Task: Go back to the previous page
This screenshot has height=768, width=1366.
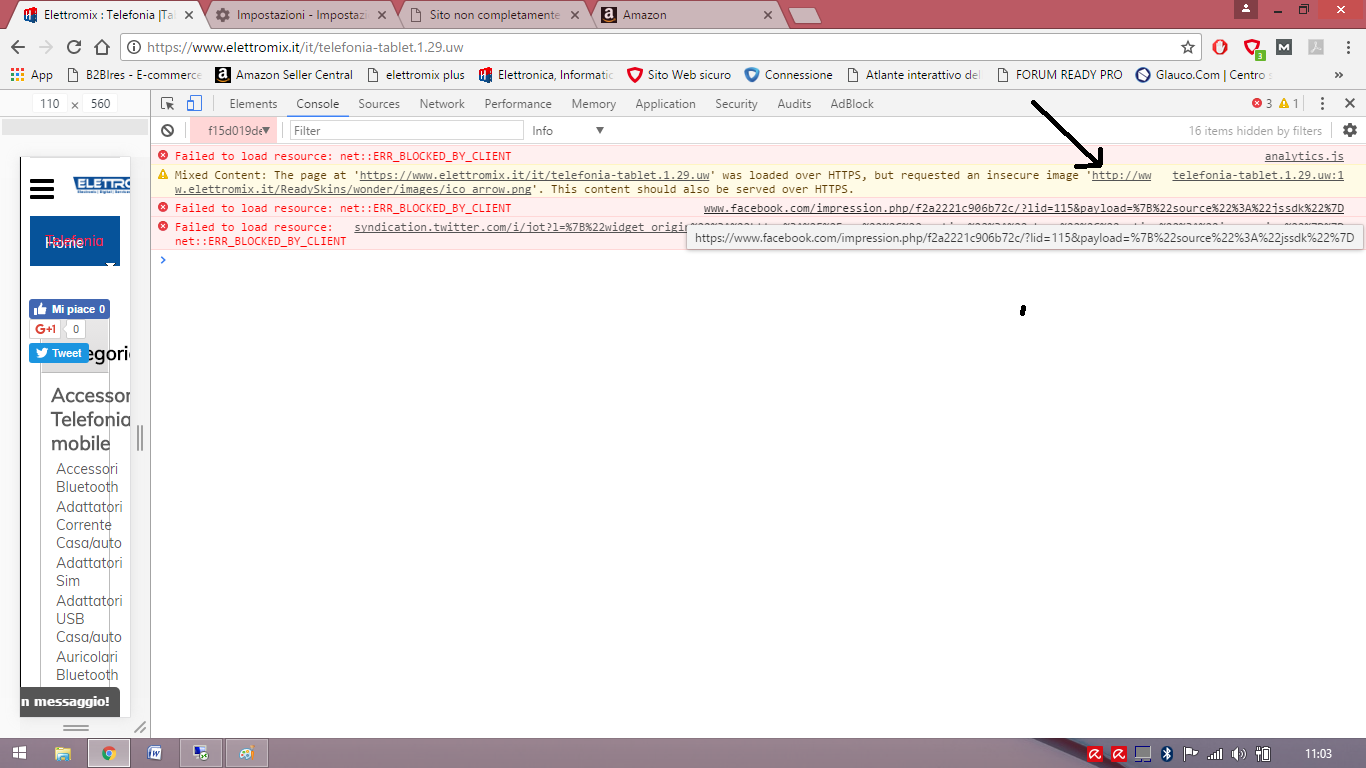Action: tap(18, 47)
